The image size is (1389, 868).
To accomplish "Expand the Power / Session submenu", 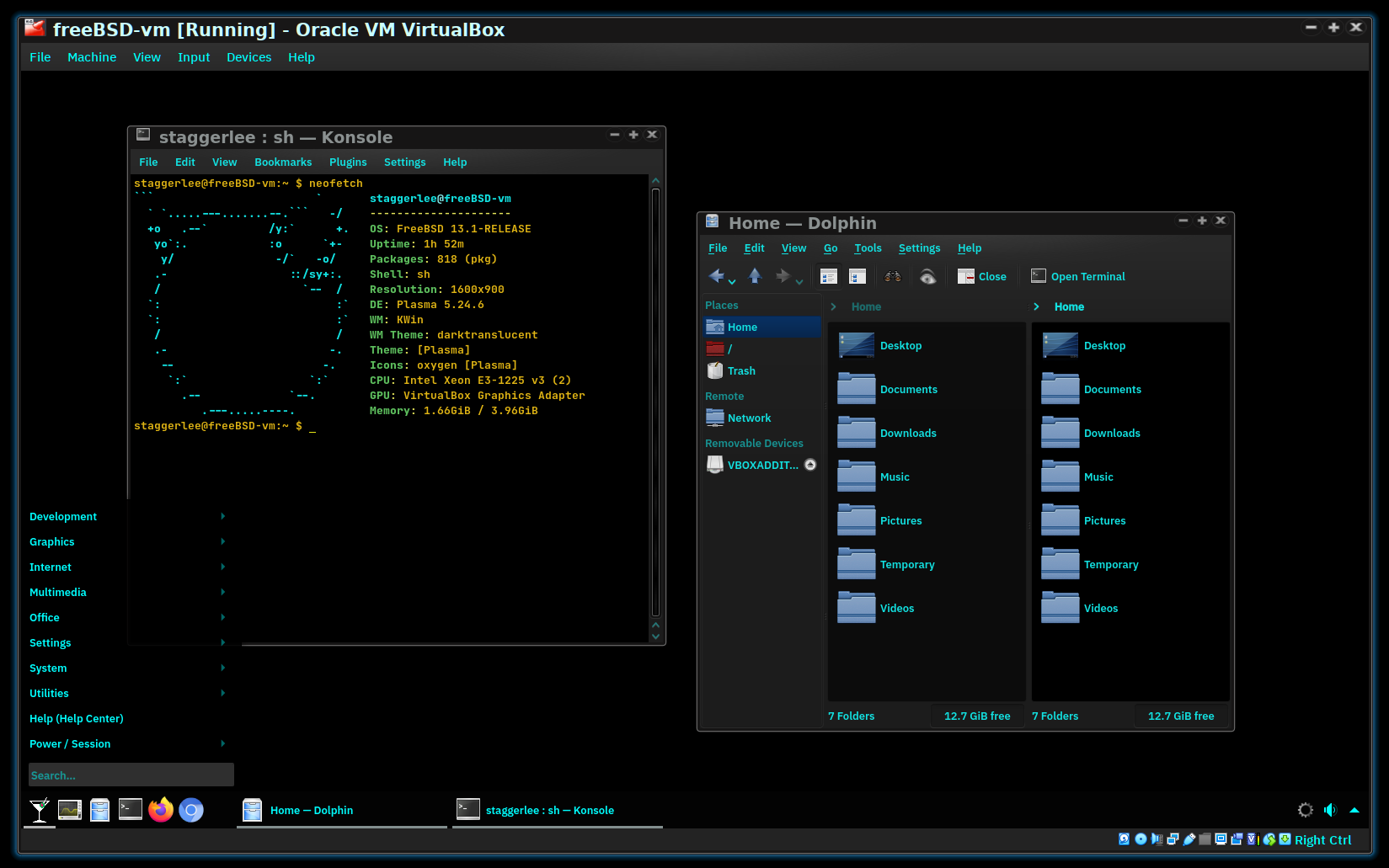I will pos(222,743).
